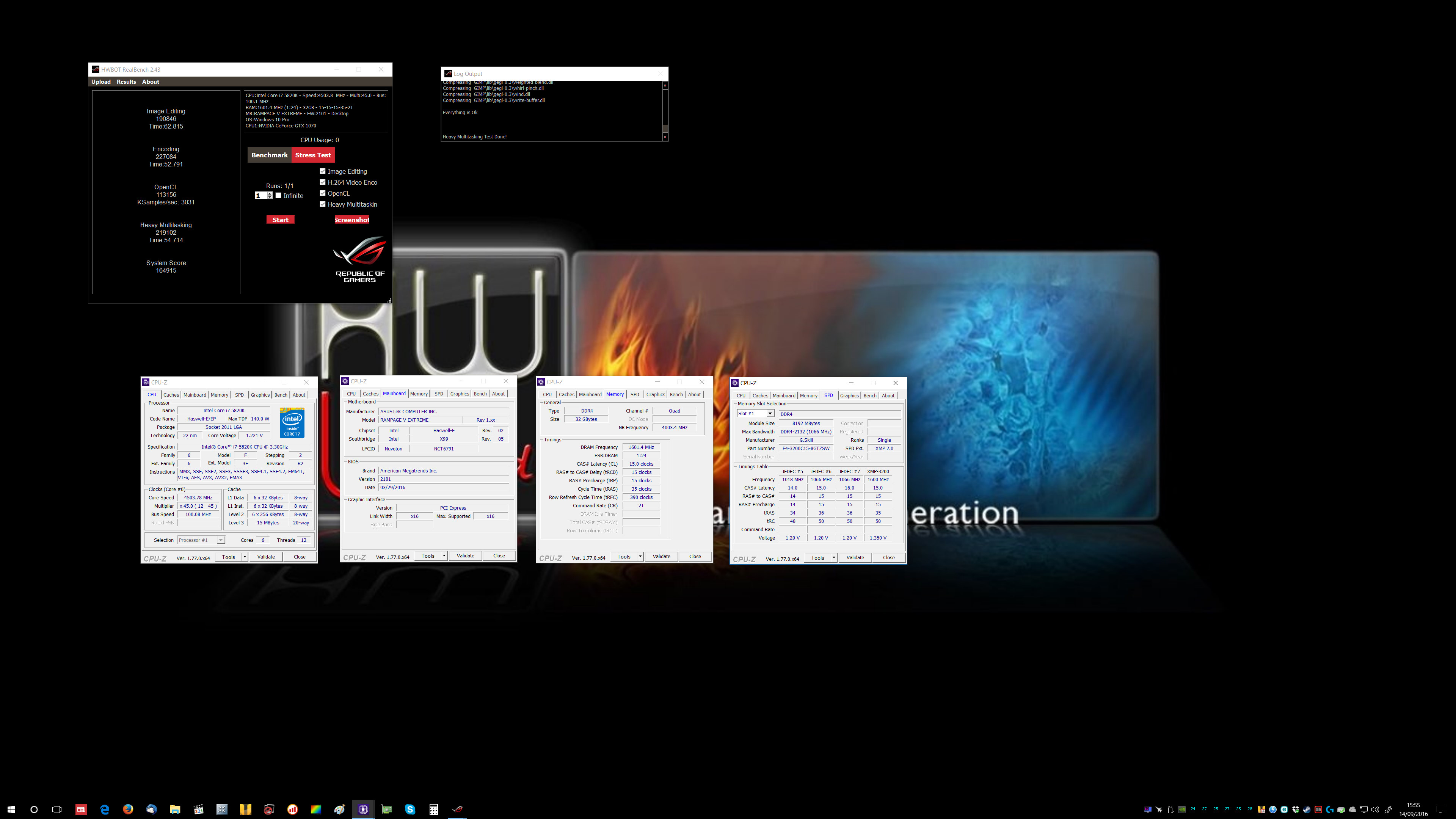Open Dropbox tray icon
The height and width of the screenshot is (819, 1456).
1296,810
